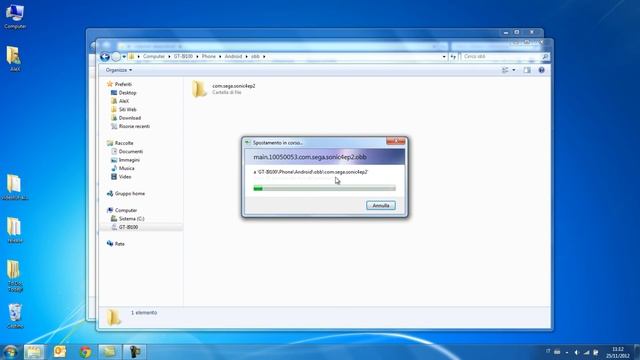Image resolution: width=640 pixels, height=360 pixels.
Task: Select Raccolte in navigation pane
Action: pyautogui.click(x=124, y=143)
